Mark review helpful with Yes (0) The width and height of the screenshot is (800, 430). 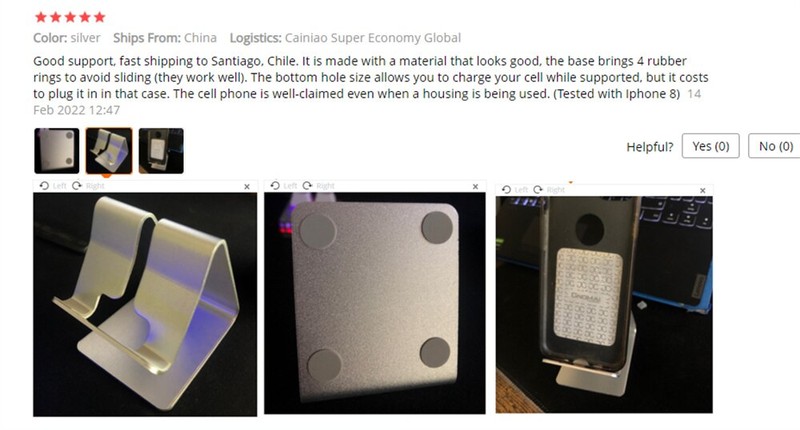(710, 146)
